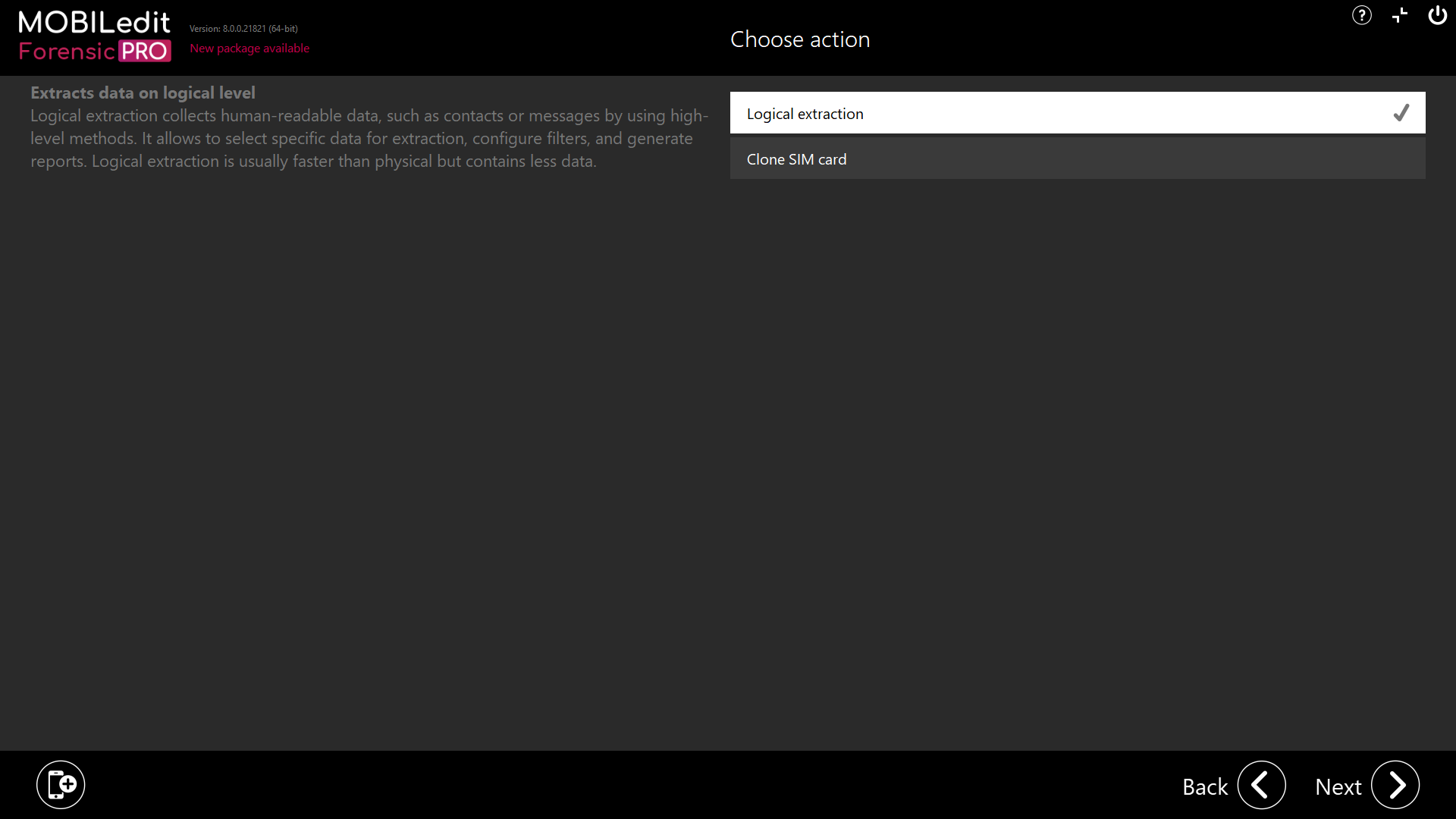This screenshot has height=819, width=1456.
Task: Click the Choose action heading
Action: coord(800,39)
